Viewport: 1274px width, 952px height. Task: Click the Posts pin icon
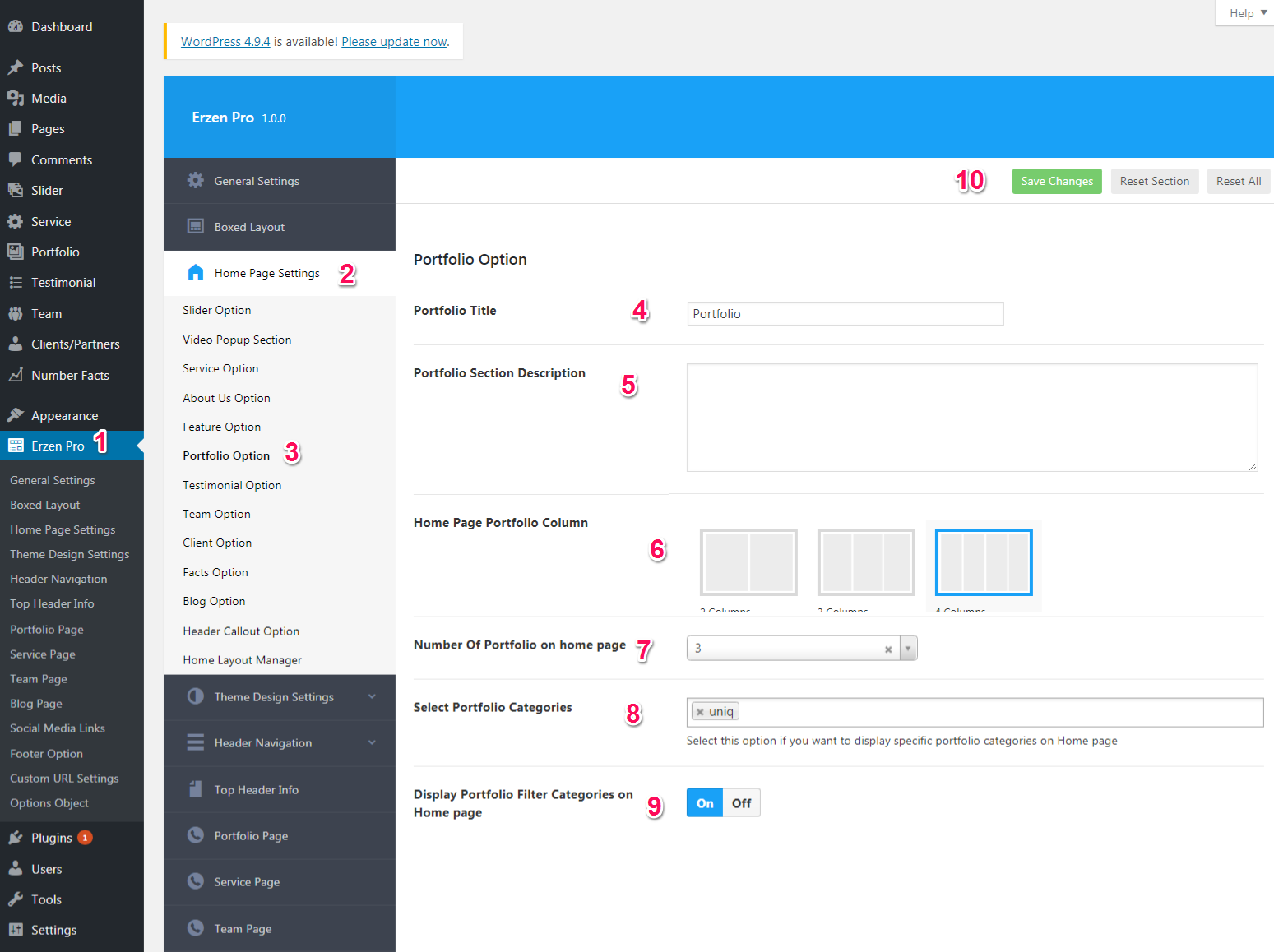click(x=16, y=67)
